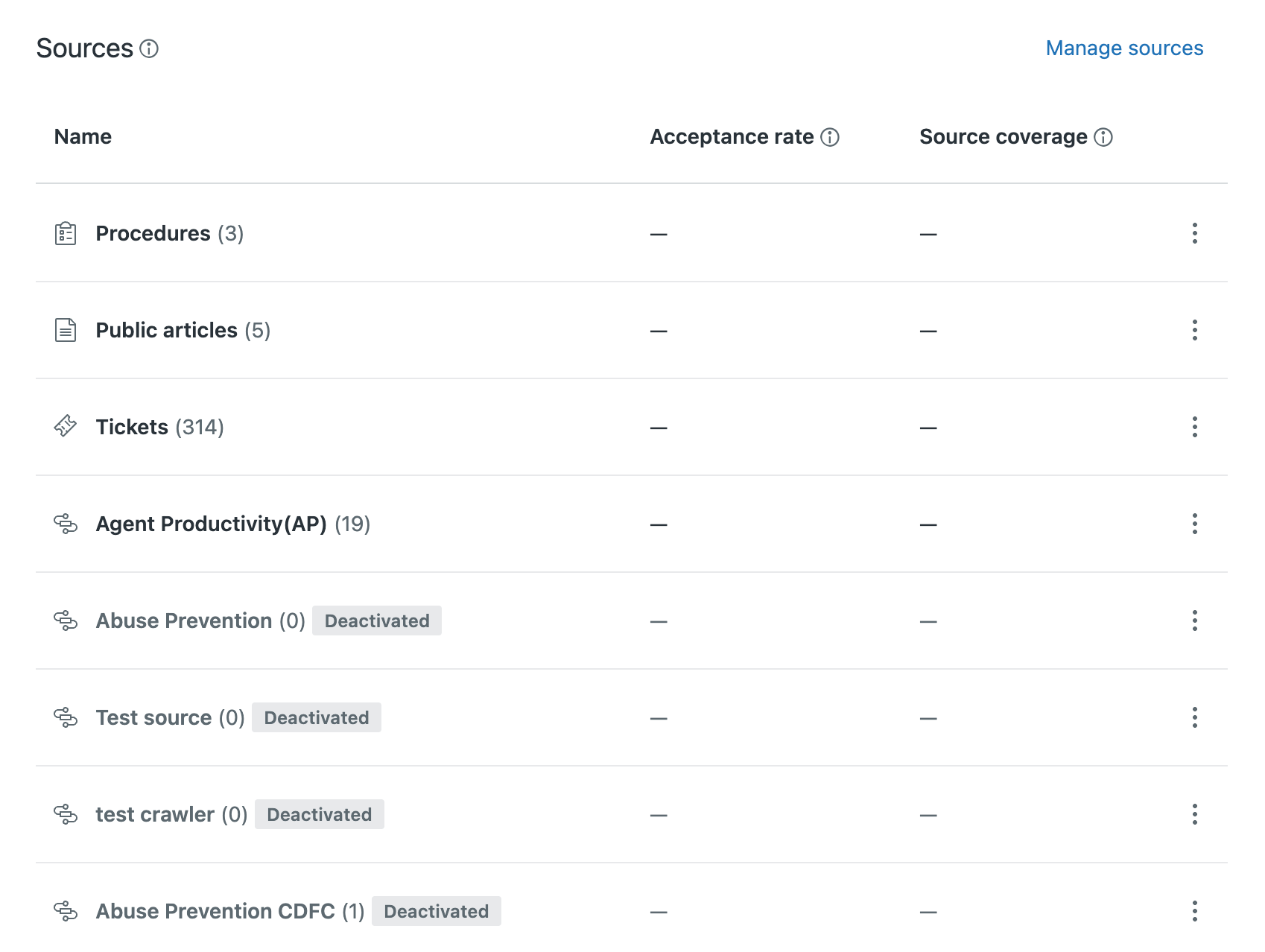This screenshot has height=952, width=1265.
Task: Click the test crawler row icon
Action: click(x=66, y=814)
